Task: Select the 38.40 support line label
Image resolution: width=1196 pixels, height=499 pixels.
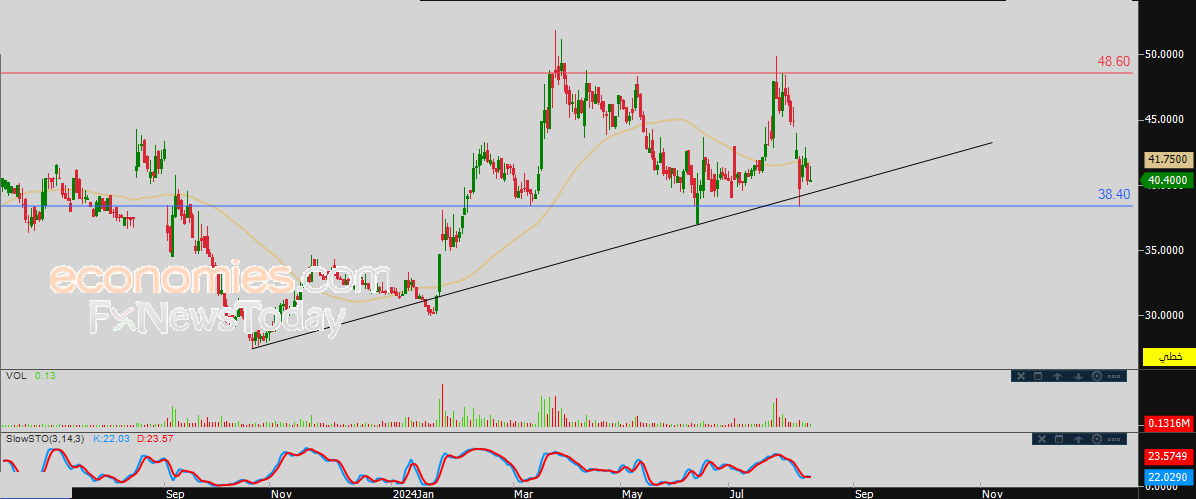Action: tap(1114, 195)
